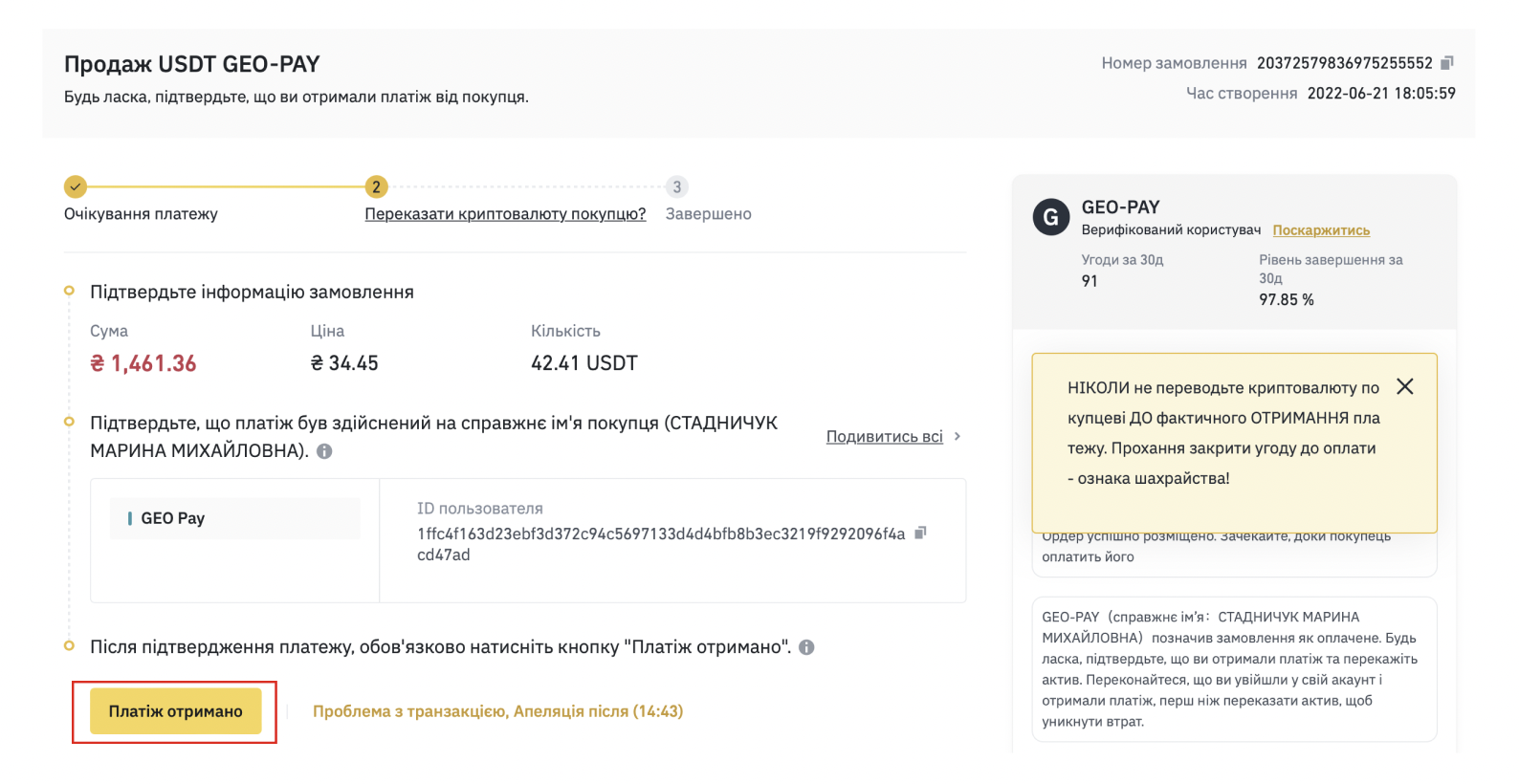The image size is (1519, 784).
Task: Close the yellow fraud warning notice
Action: click(x=1404, y=386)
